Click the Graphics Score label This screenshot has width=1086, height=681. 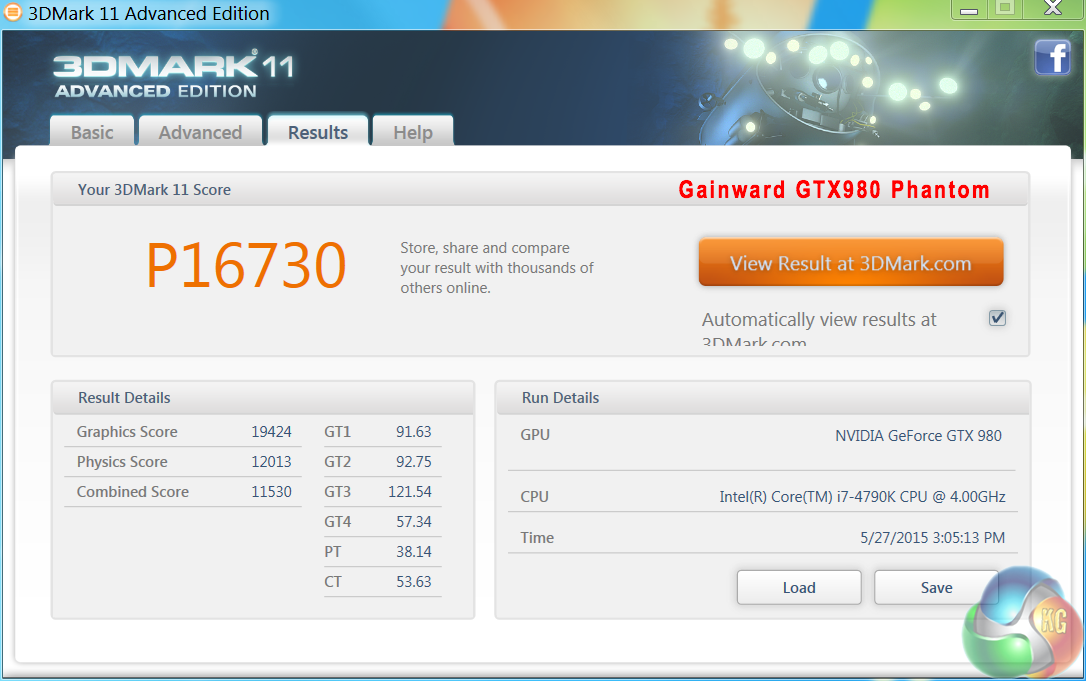point(127,432)
